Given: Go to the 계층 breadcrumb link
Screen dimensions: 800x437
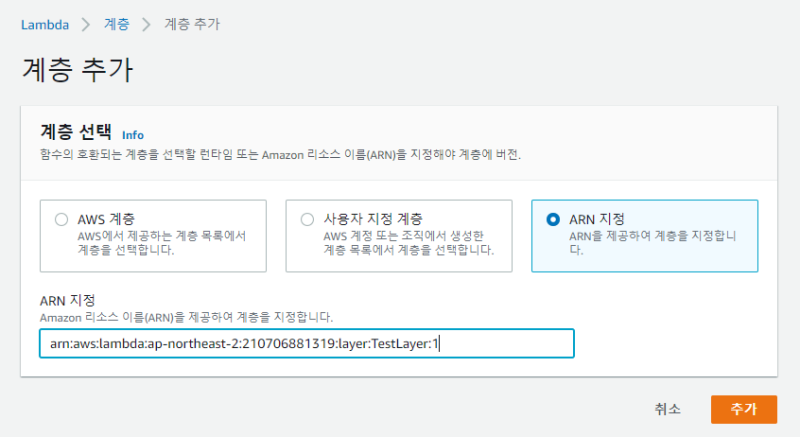Looking at the screenshot, I should [115, 23].
